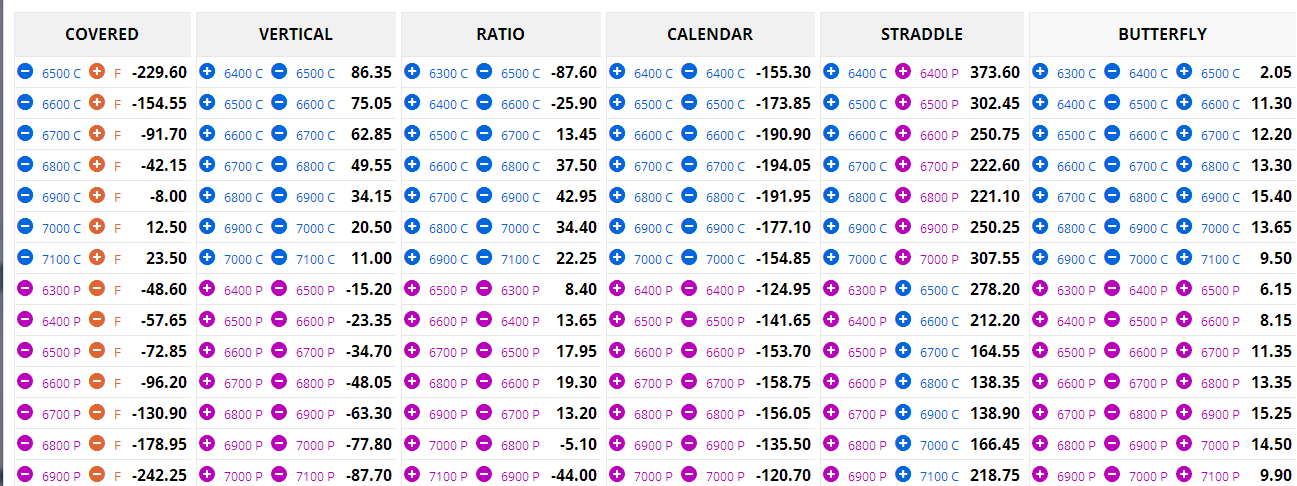Screen dimensions: 1297x486
Task: Click magenta plus icon before 6400 P in Straddle
Action: point(903,72)
